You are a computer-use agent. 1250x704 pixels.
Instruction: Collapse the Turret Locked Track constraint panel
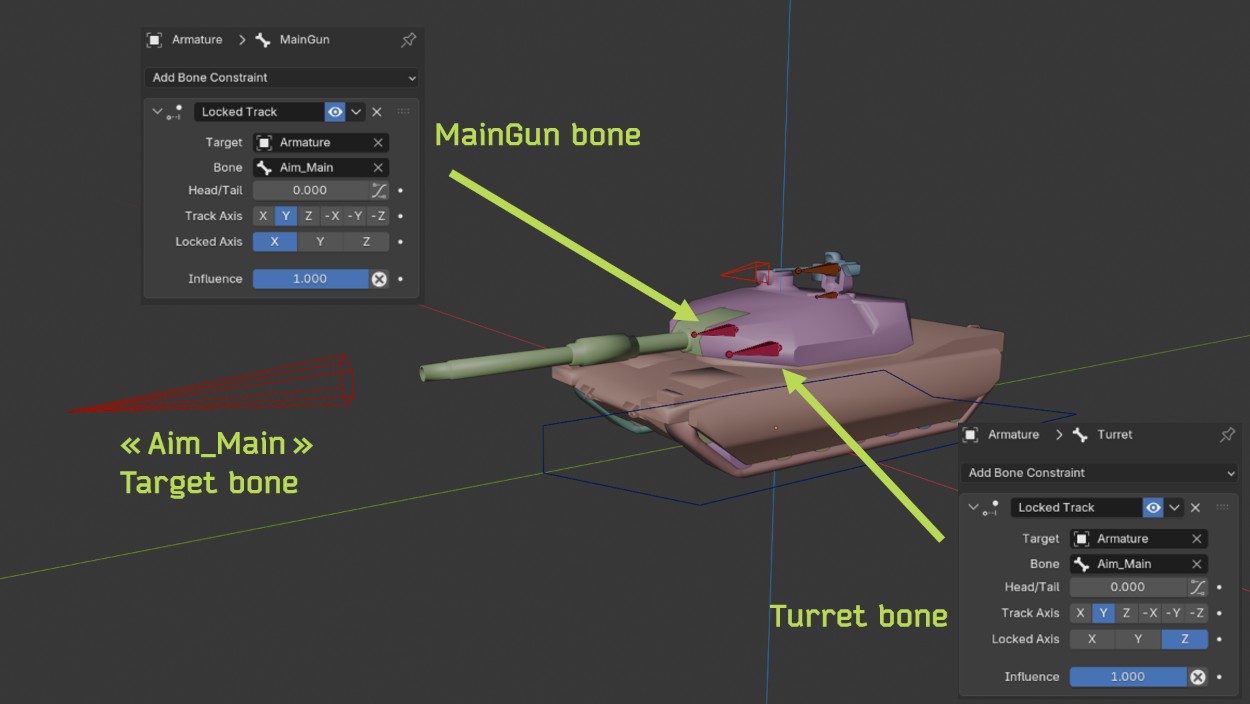point(973,508)
